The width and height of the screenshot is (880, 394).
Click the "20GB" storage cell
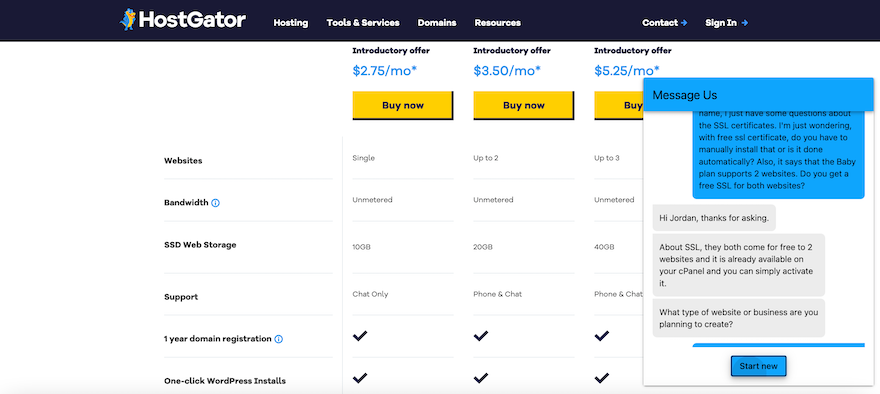tap(483, 247)
